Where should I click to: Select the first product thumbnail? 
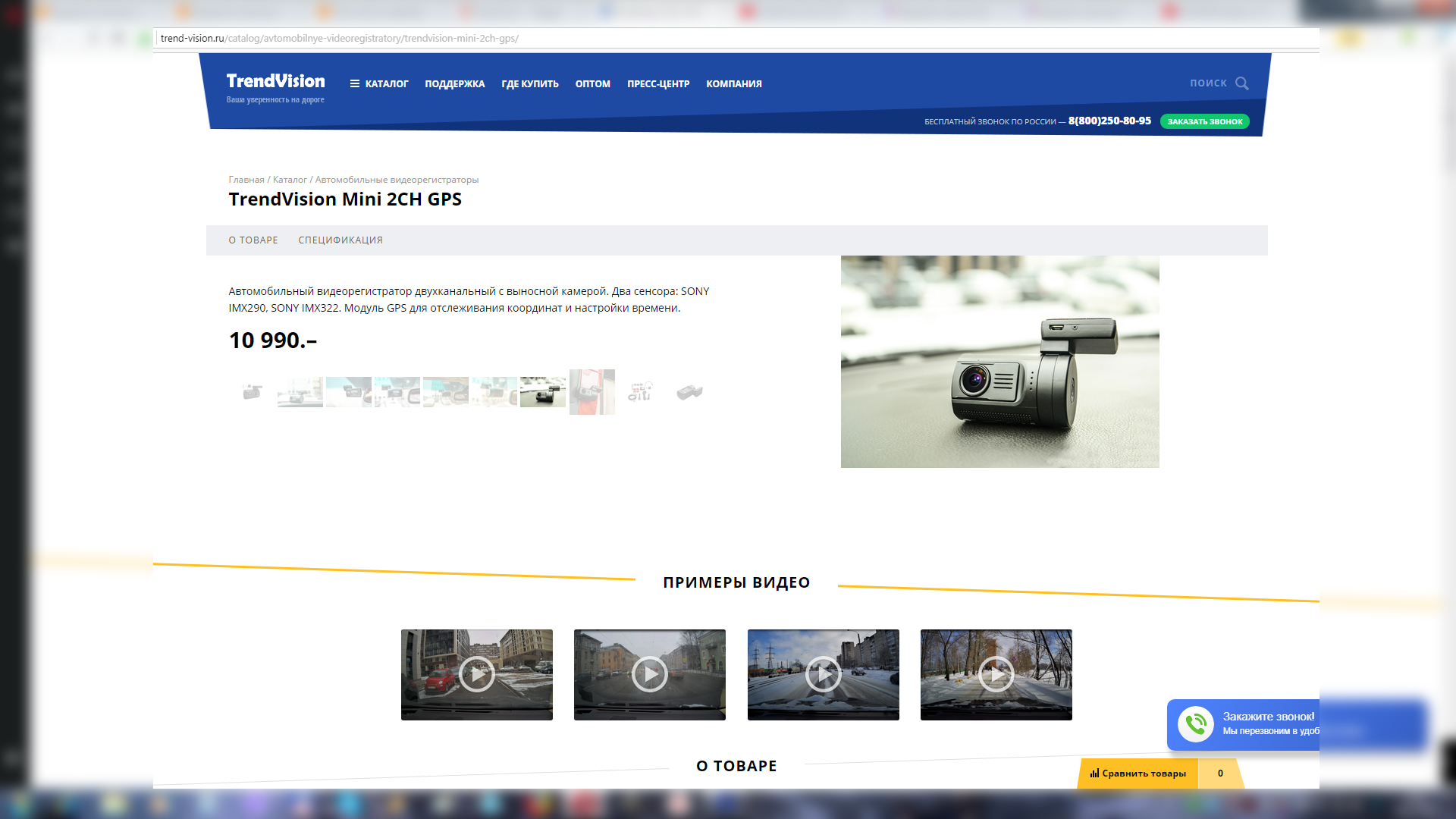pyautogui.click(x=252, y=392)
